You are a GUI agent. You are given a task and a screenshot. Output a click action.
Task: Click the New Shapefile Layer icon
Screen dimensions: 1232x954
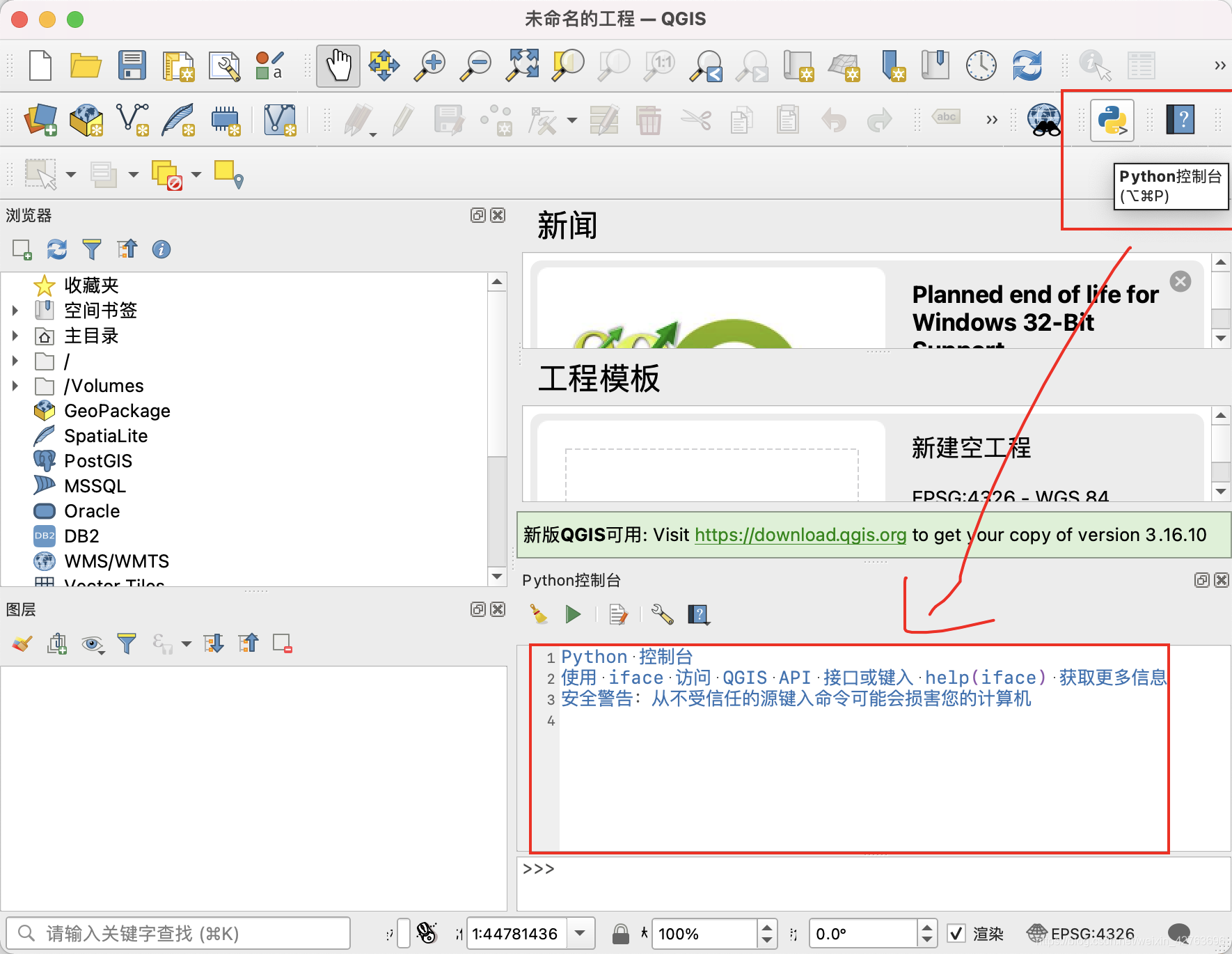(x=132, y=120)
